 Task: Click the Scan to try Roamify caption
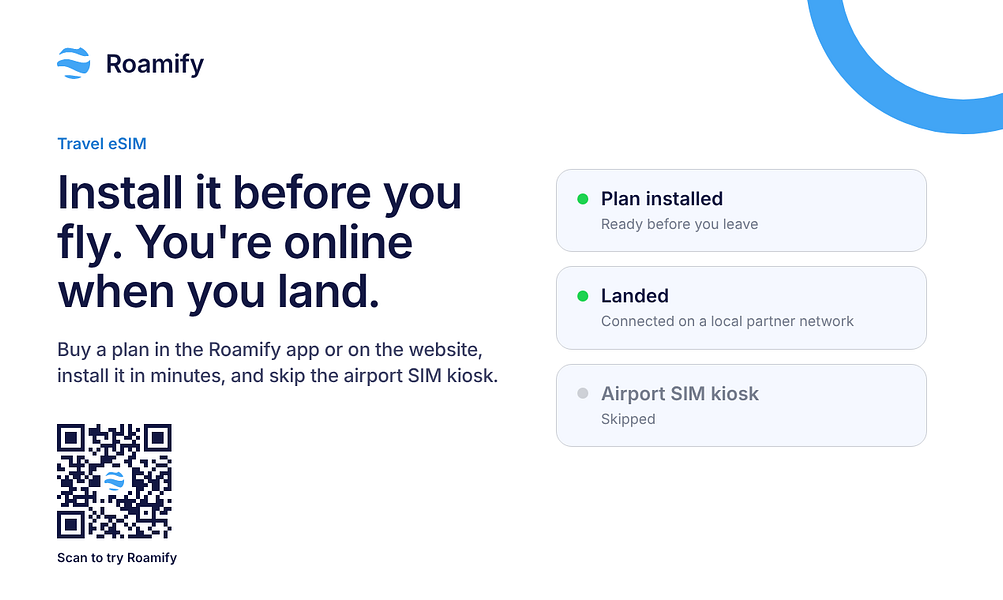(x=117, y=558)
